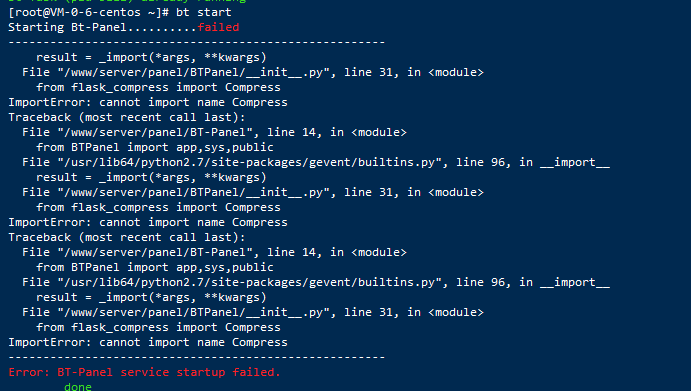The image size is (691, 391).
Task: Click the dashed separator below Starting Bt-Panel
Action: [197, 42]
